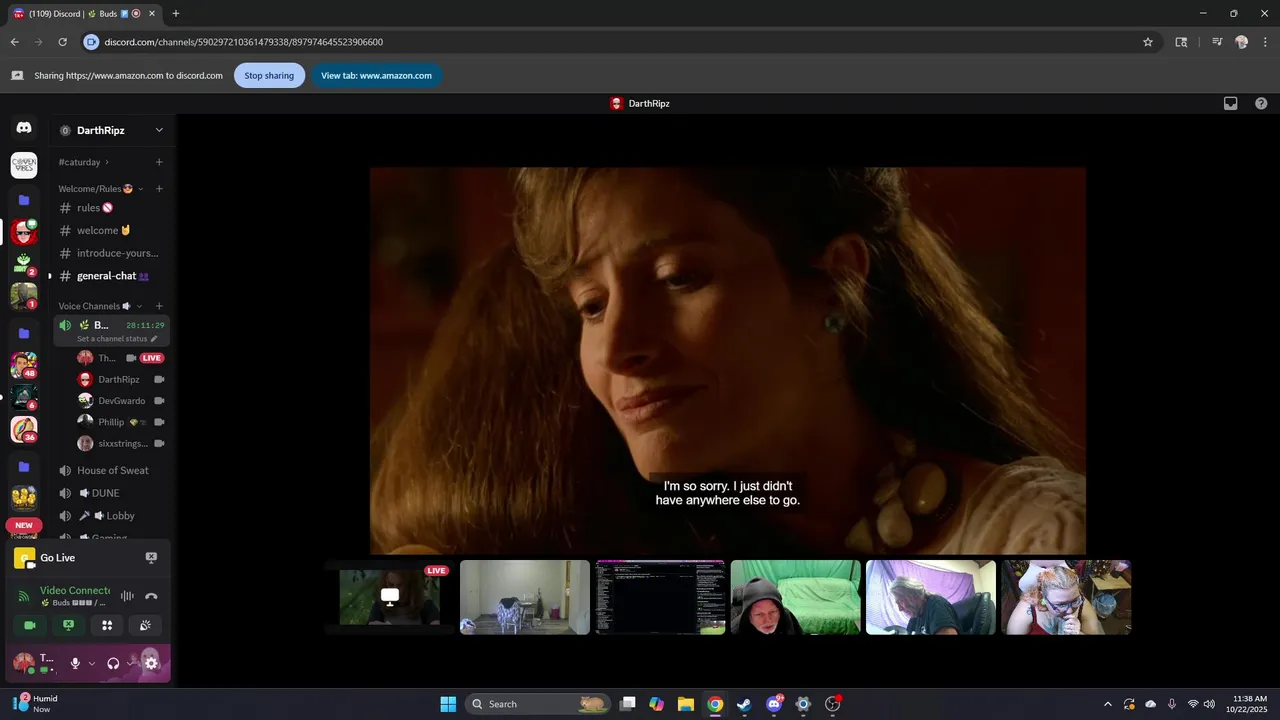Open the third server folder

(x=24, y=466)
